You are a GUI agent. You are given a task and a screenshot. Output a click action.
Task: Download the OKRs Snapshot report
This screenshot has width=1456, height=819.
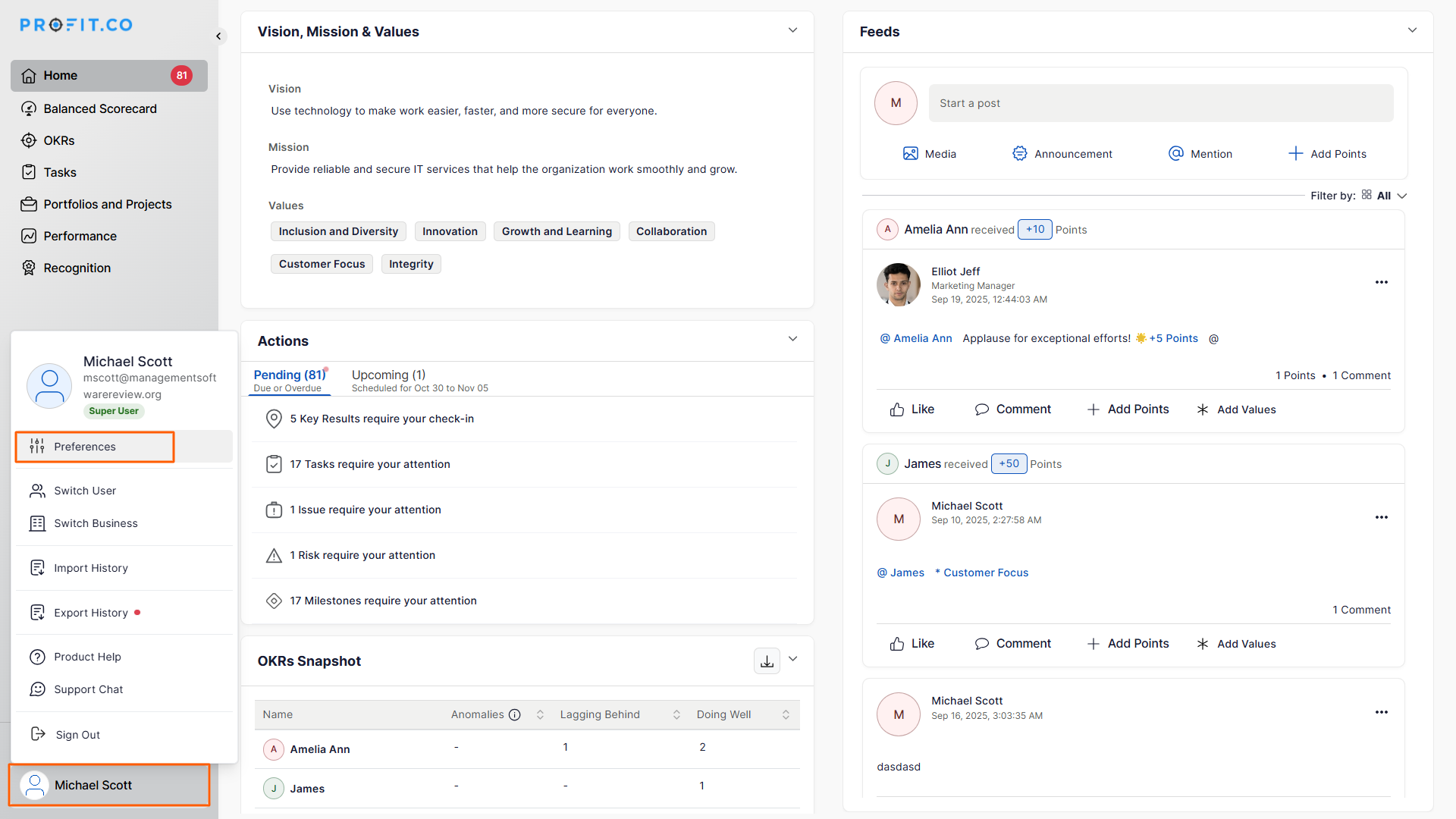coord(767,661)
